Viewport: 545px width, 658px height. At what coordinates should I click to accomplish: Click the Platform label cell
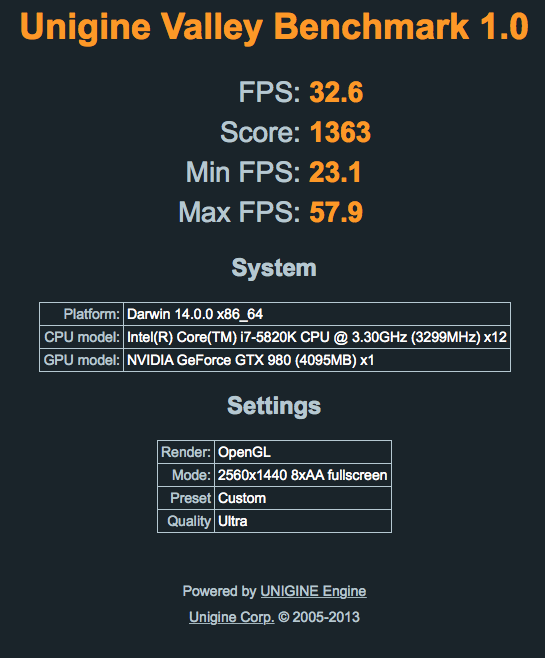click(81, 314)
